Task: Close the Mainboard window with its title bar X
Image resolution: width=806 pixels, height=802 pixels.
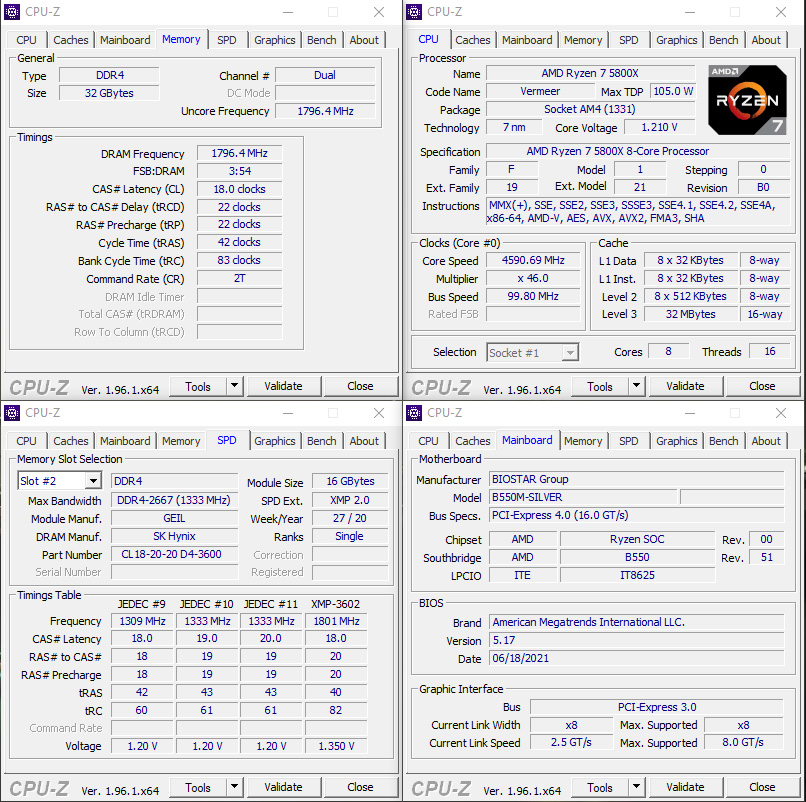Action: [x=780, y=413]
